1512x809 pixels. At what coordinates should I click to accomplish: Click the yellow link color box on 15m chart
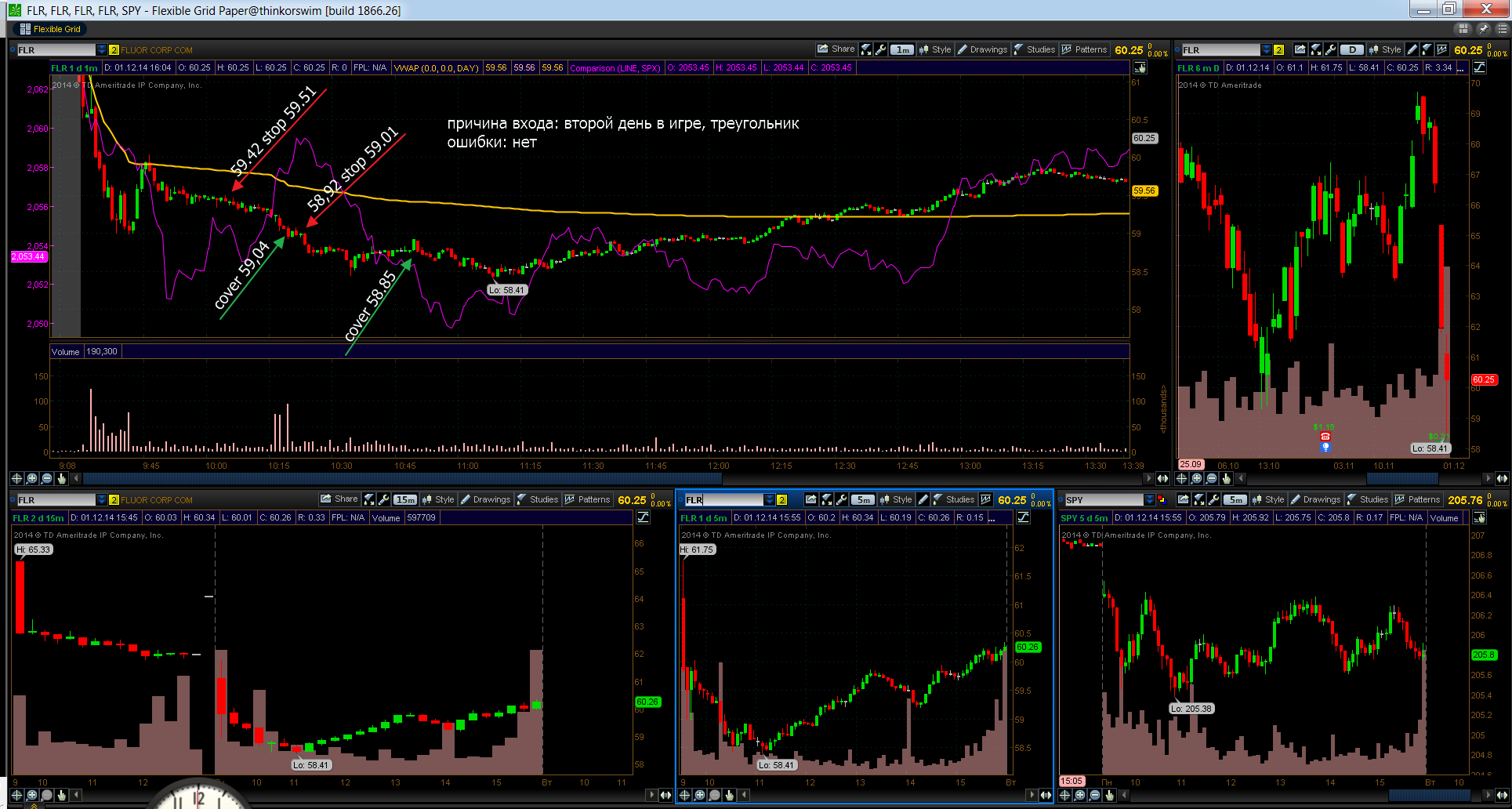click(114, 500)
